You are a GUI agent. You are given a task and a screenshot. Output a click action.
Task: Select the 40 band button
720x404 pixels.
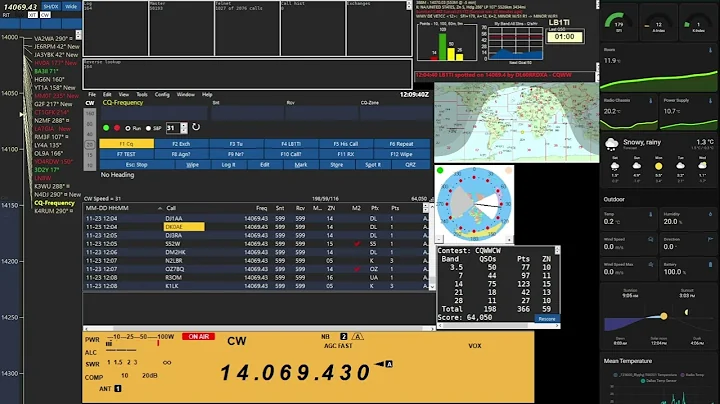90,135
